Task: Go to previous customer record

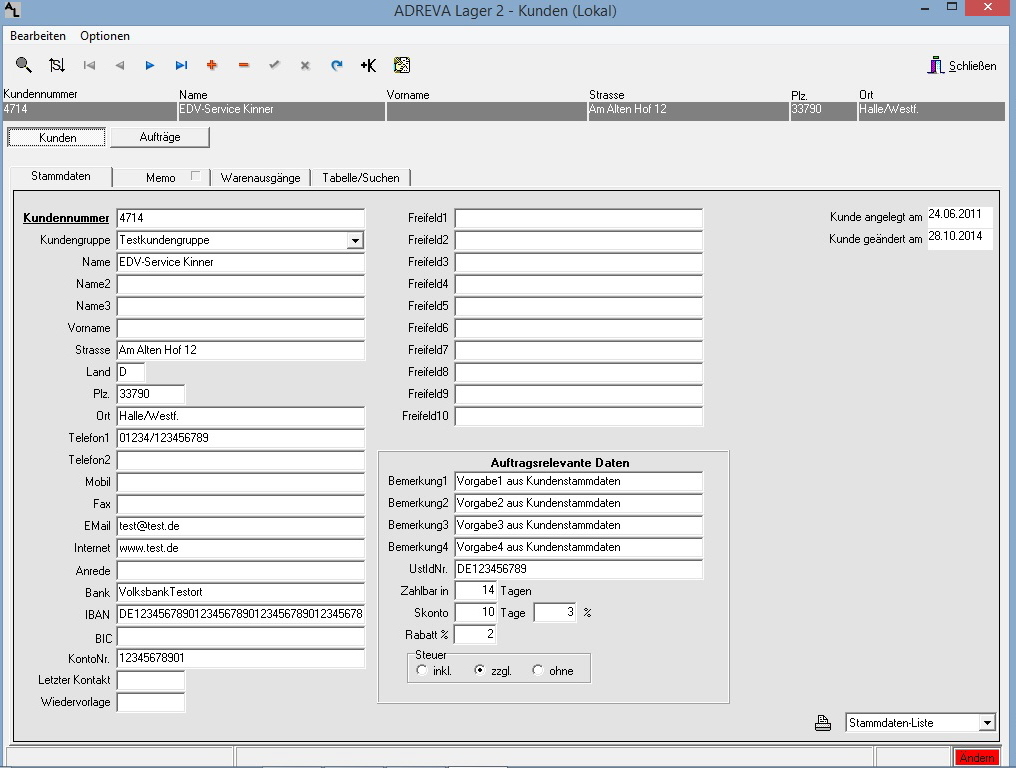Action: pos(120,65)
